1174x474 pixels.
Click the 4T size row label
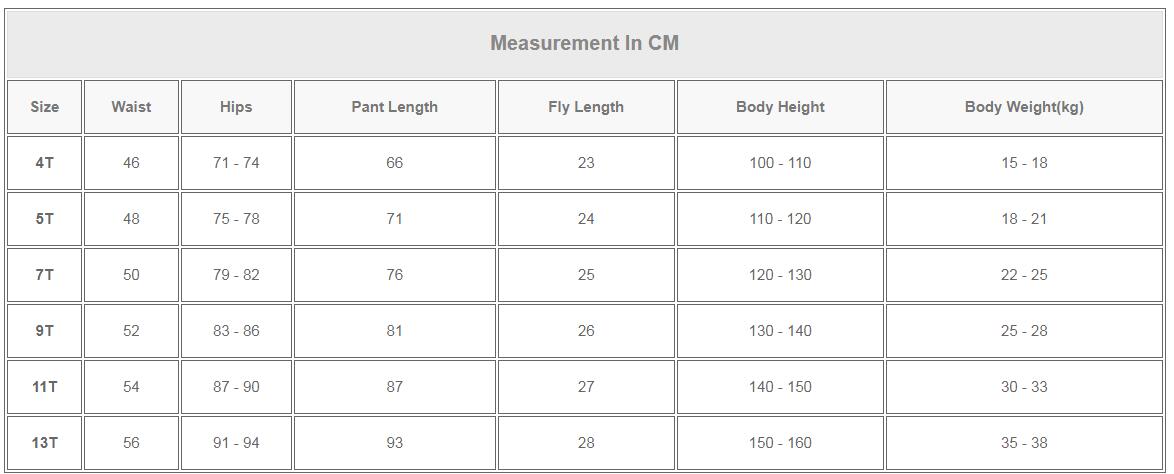pyautogui.click(x=45, y=163)
